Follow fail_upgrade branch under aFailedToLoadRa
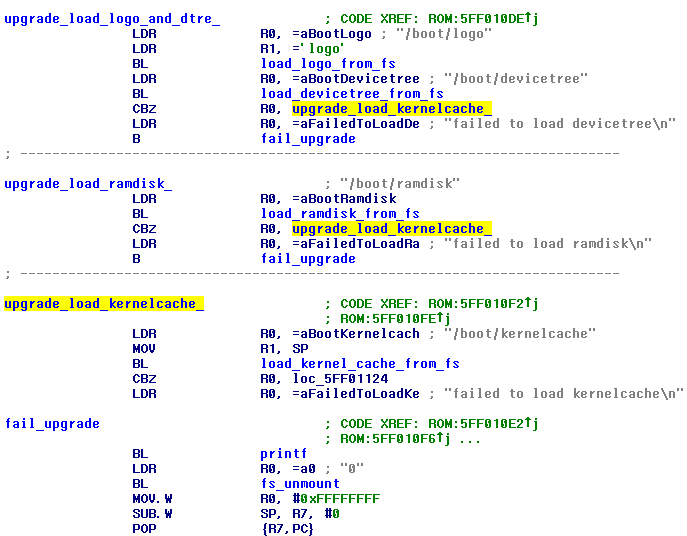This screenshot has height=536, width=687. pyautogui.click(x=308, y=259)
